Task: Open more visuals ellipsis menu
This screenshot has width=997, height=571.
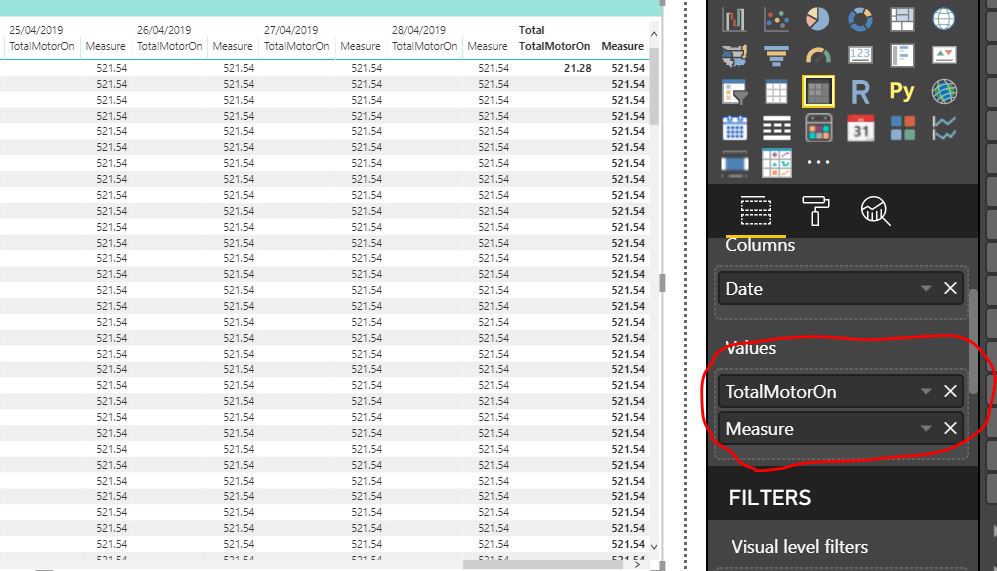Action: click(818, 162)
